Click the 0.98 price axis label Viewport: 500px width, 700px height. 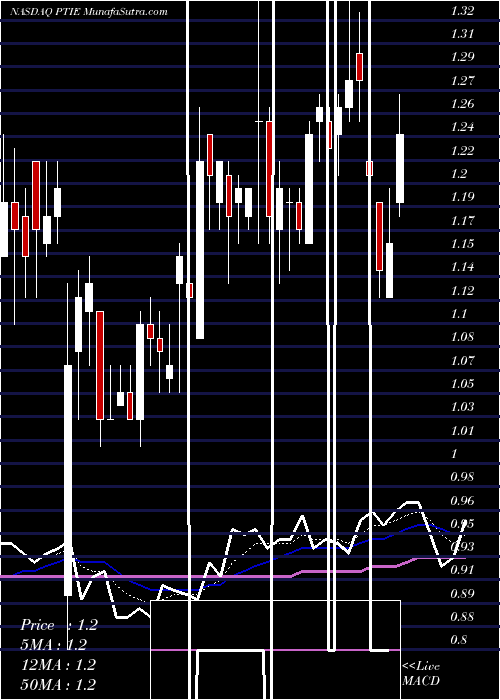tap(462, 477)
